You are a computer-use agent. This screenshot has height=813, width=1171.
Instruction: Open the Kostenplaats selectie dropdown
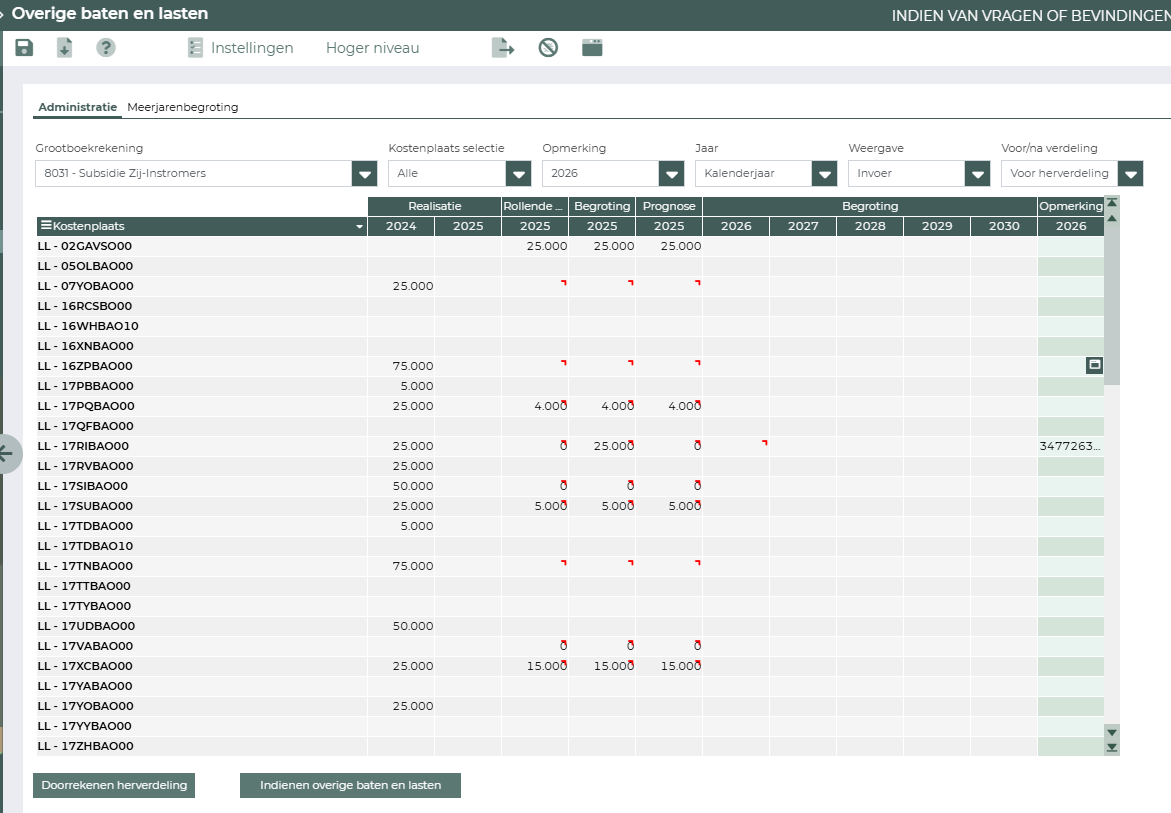pyautogui.click(x=518, y=173)
